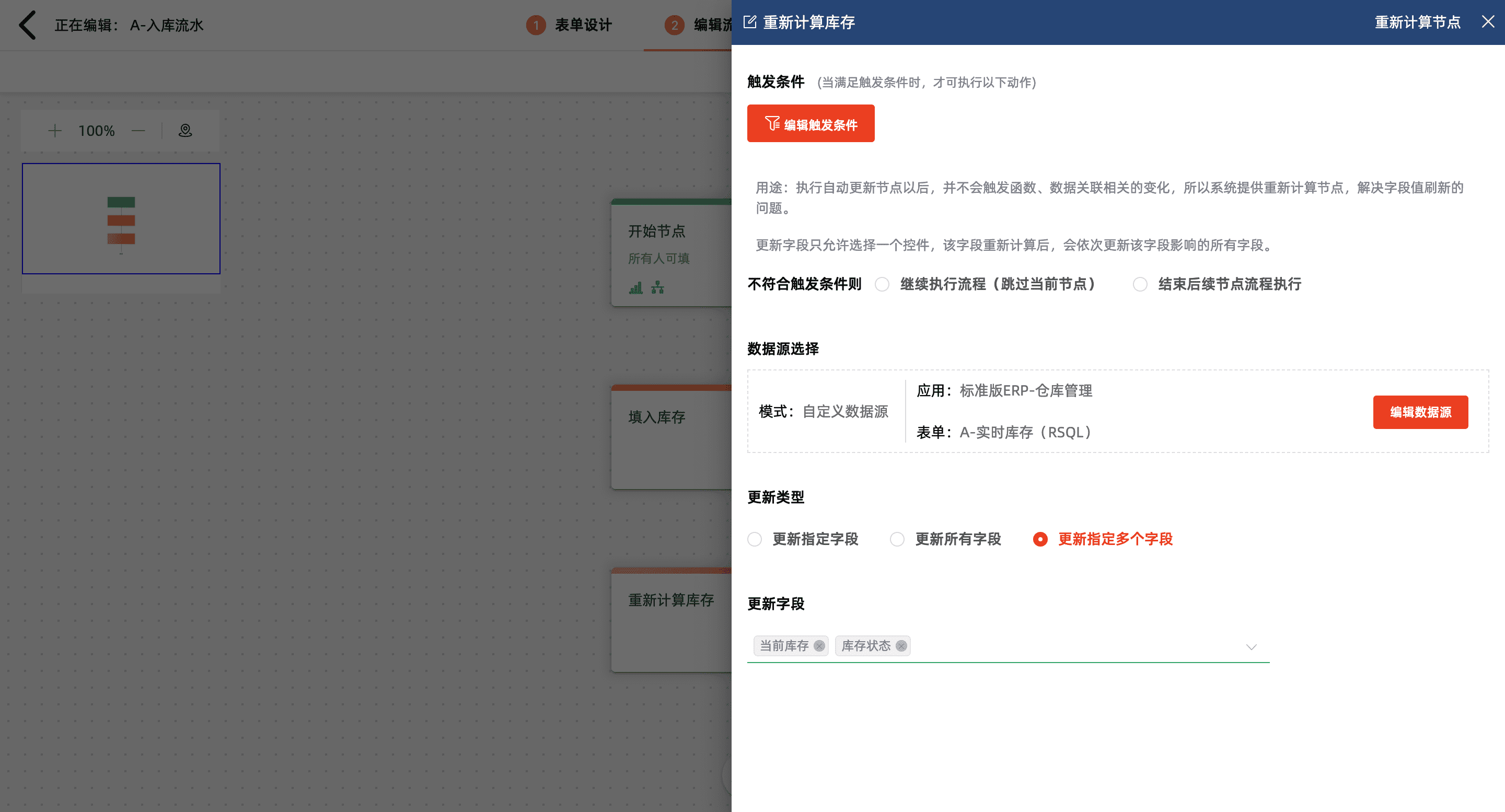Viewport: 1505px width, 812px height.
Task: Click the hierarchy icon on start node
Action: [x=658, y=287]
